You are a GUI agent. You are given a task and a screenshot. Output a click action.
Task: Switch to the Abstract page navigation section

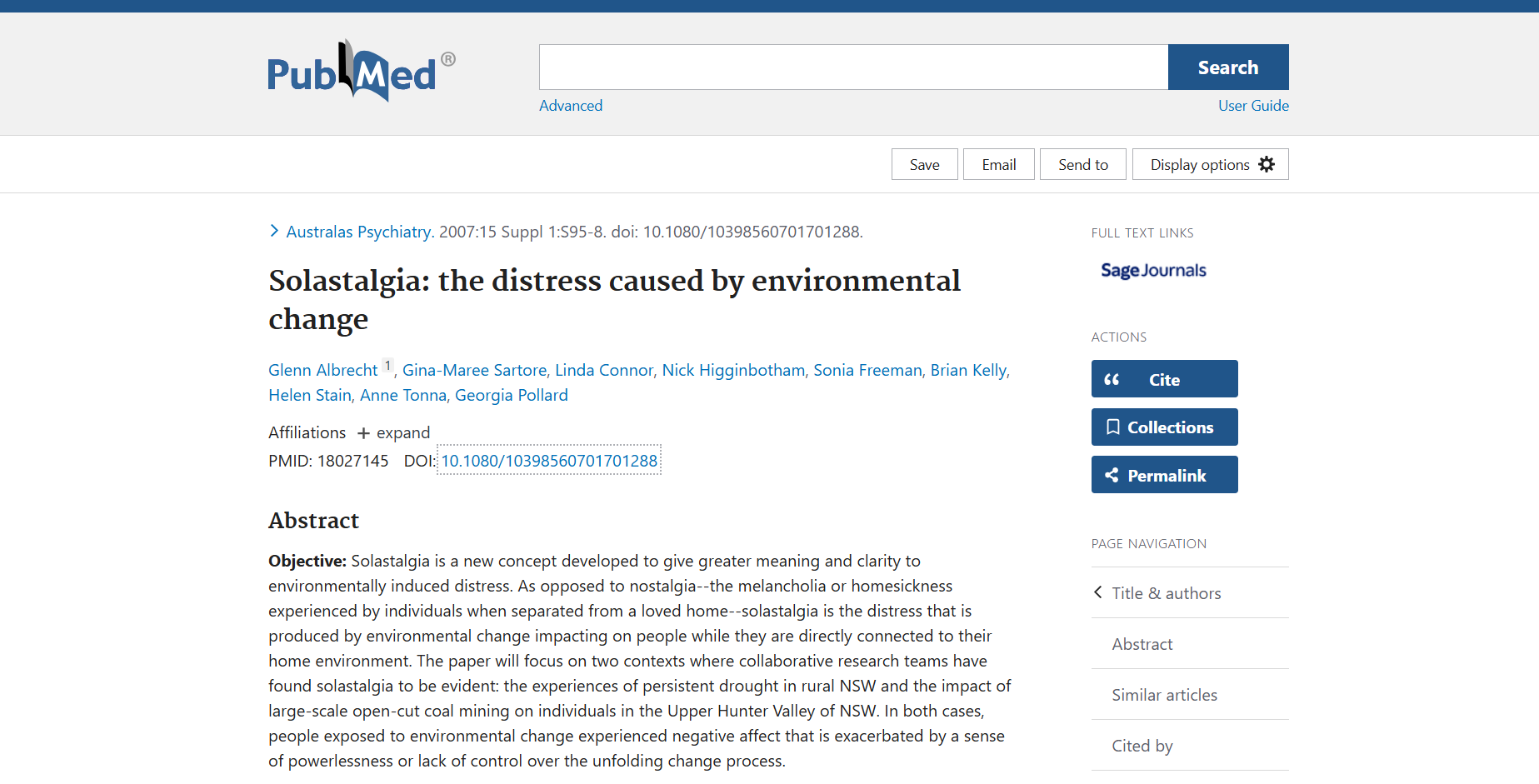coord(1142,644)
